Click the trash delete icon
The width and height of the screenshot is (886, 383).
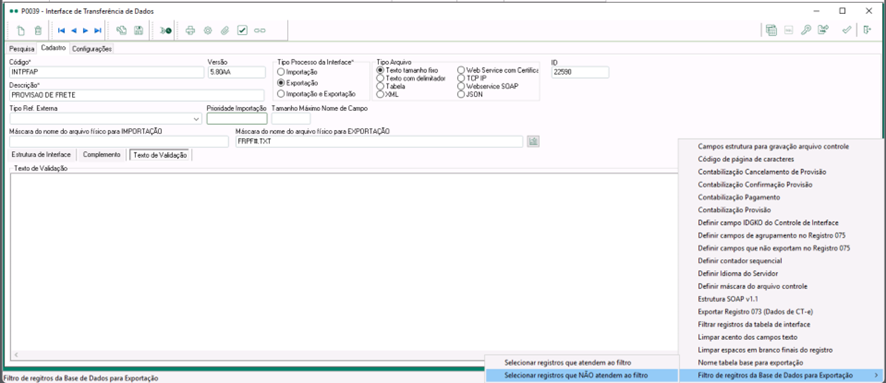pos(38,31)
